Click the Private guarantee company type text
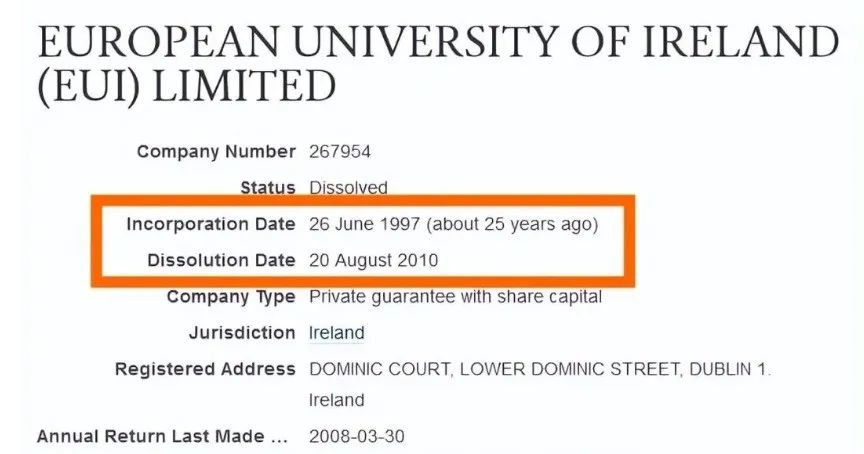Viewport: 864px width, 454px height. [x=455, y=296]
